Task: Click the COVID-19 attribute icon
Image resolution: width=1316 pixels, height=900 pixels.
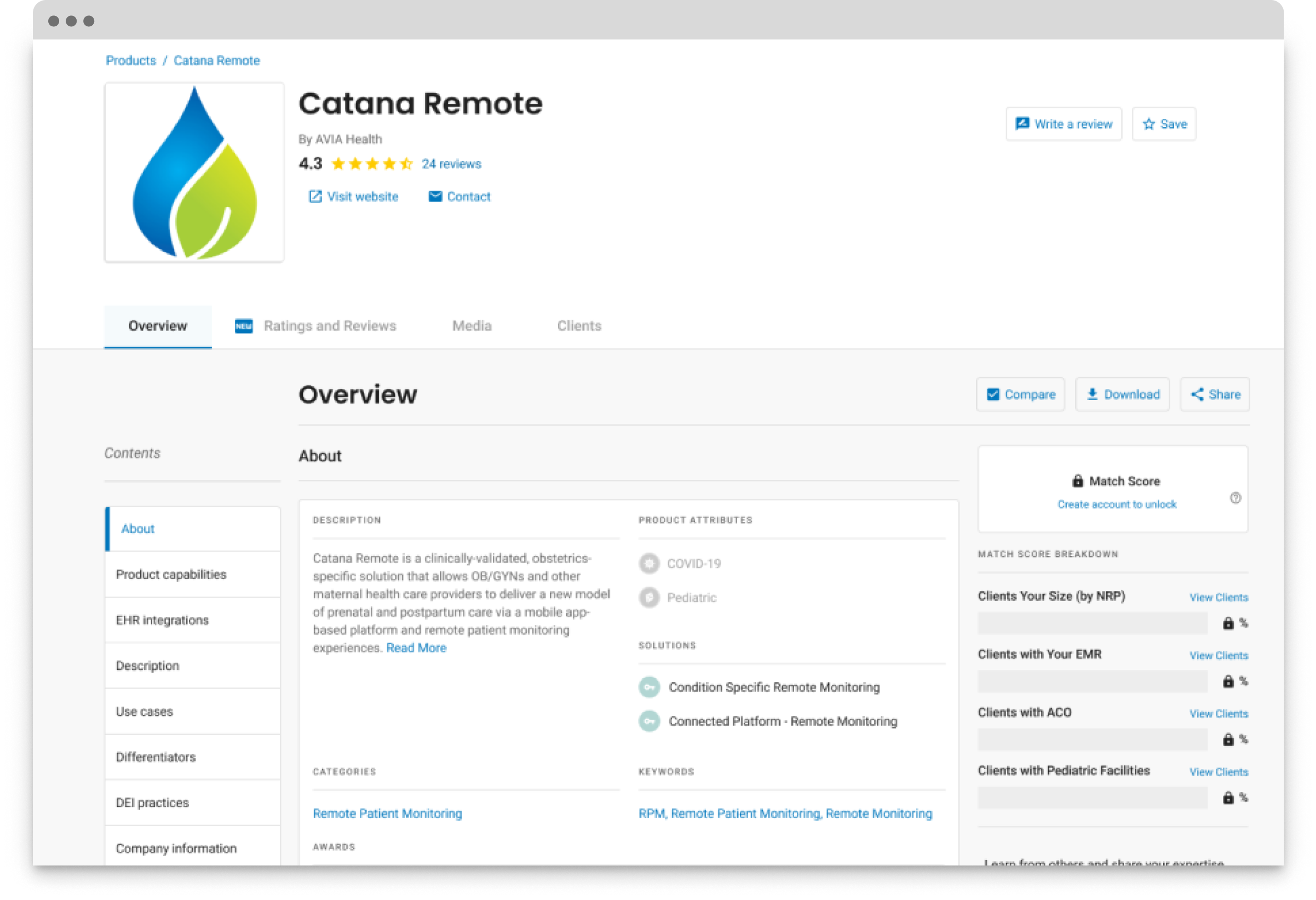Action: pos(649,564)
